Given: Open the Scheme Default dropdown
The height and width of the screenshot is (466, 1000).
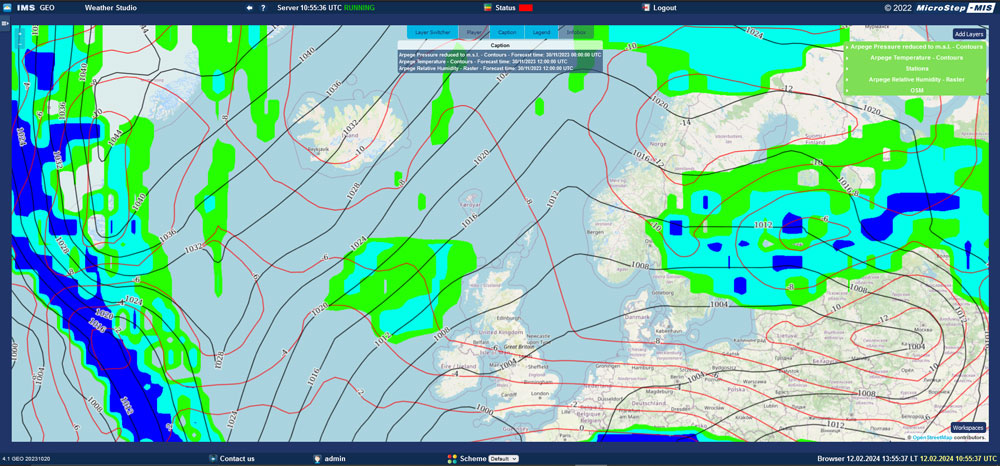Looking at the screenshot, I should (x=503, y=458).
